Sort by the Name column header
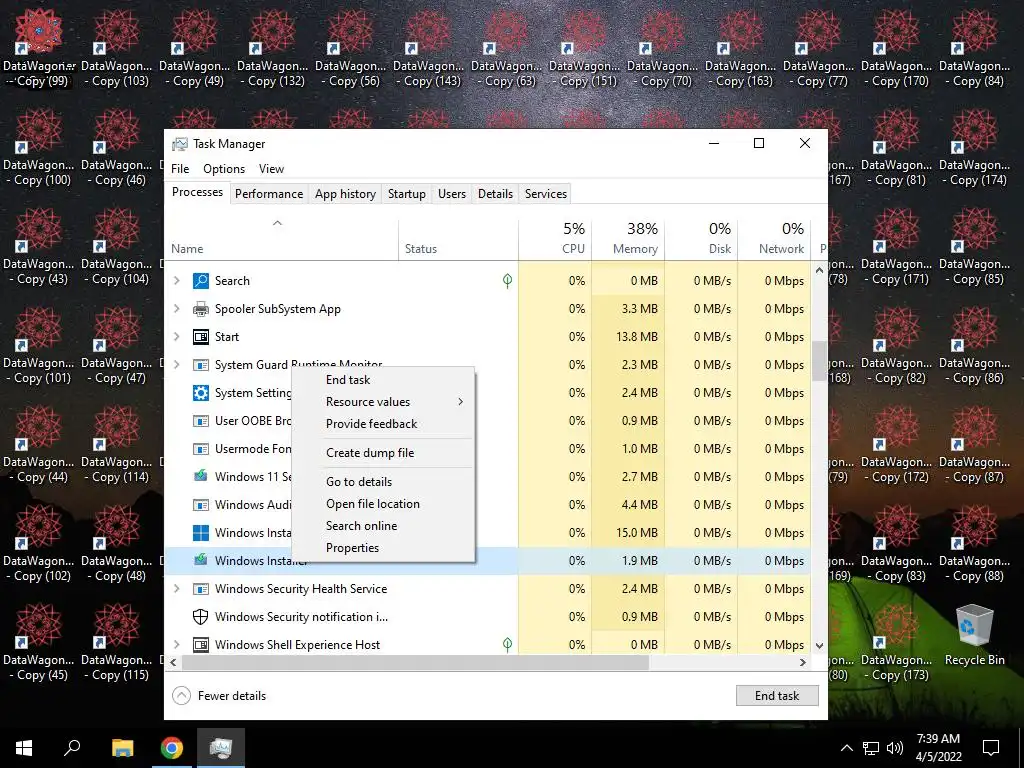1024x768 pixels. click(281, 238)
